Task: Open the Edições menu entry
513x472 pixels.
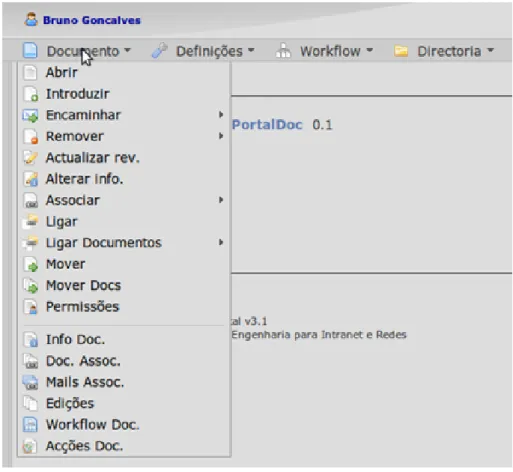Action: (x=124, y=403)
